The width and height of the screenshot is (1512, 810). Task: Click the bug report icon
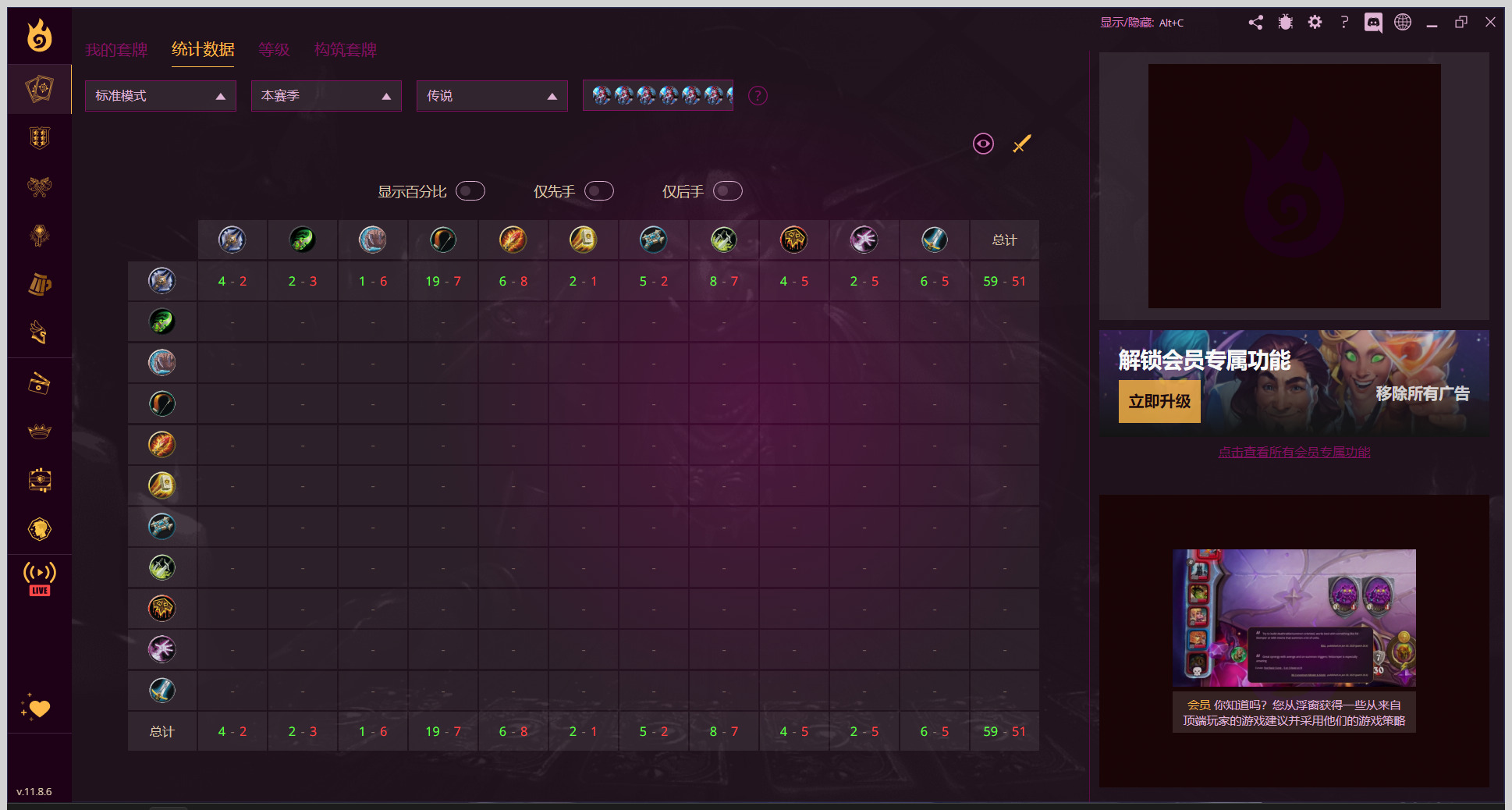coord(1285,23)
